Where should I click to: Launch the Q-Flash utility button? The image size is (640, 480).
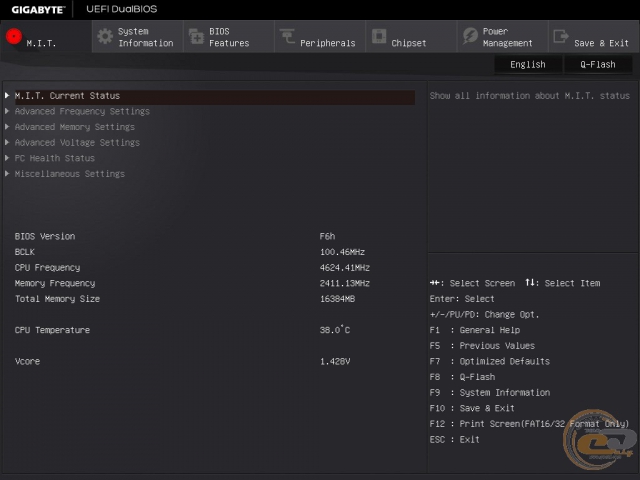pos(598,64)
